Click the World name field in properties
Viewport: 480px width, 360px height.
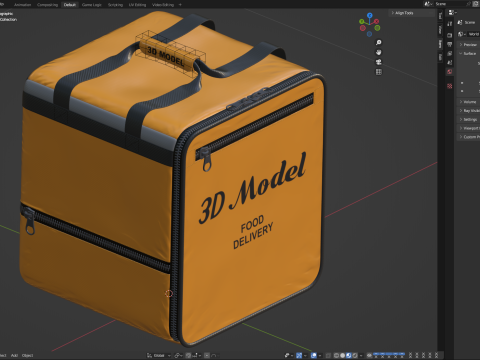(x=474, y=34)
